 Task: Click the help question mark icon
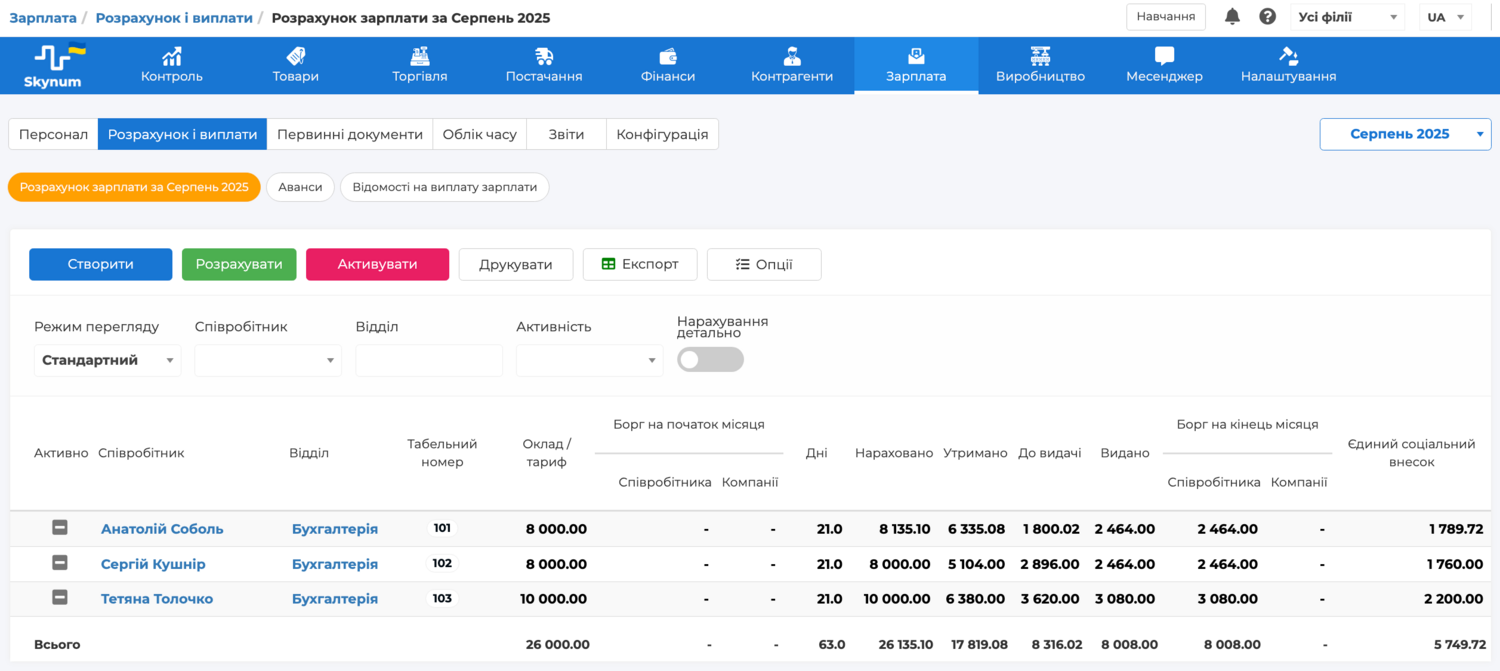click(1267, 17)
